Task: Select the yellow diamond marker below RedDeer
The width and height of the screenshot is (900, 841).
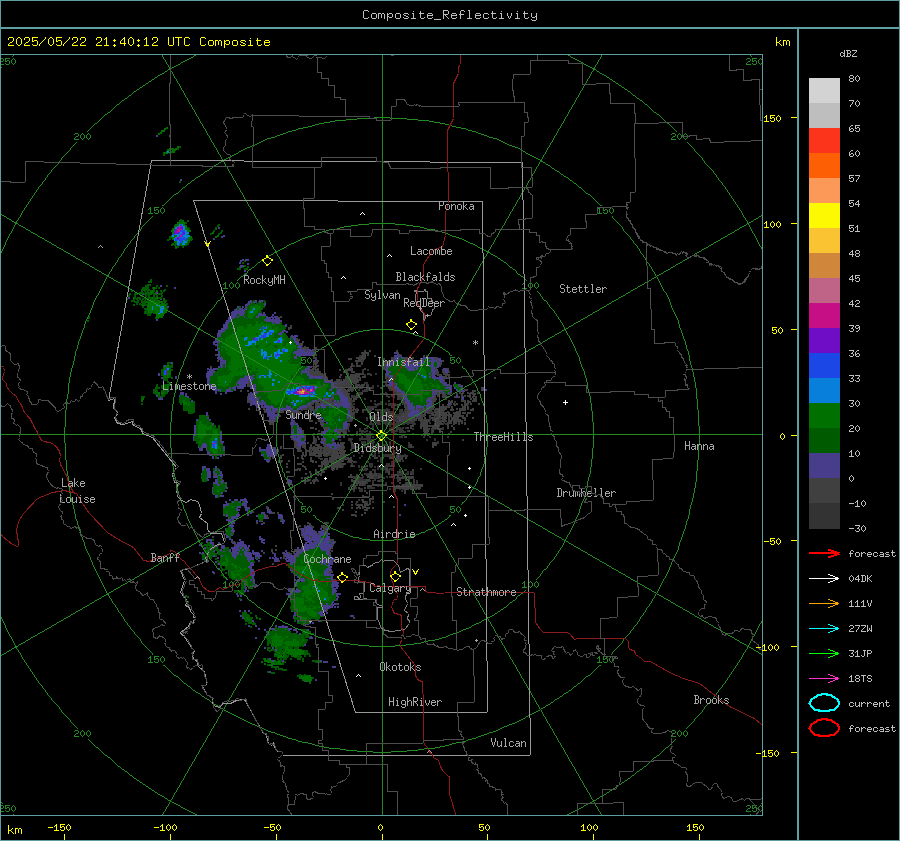Action: [x=412, y=325]
